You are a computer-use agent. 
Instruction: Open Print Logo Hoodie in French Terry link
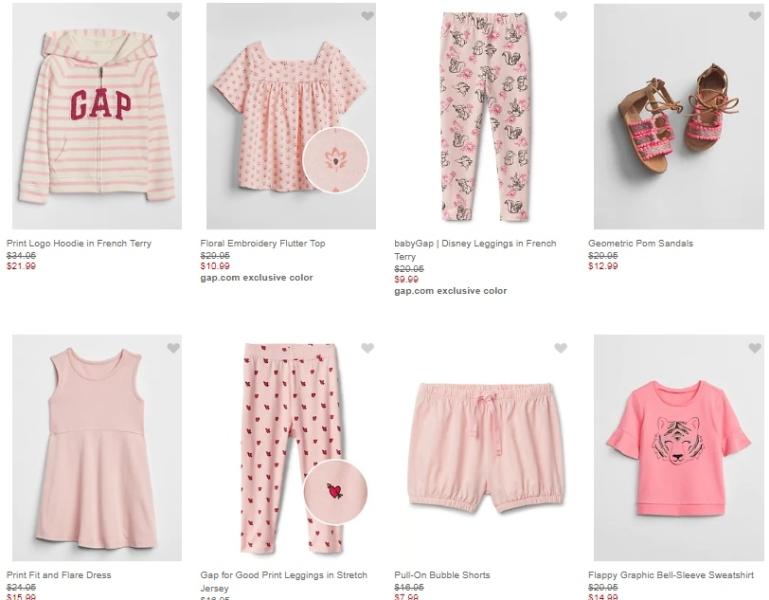point(79,243)
